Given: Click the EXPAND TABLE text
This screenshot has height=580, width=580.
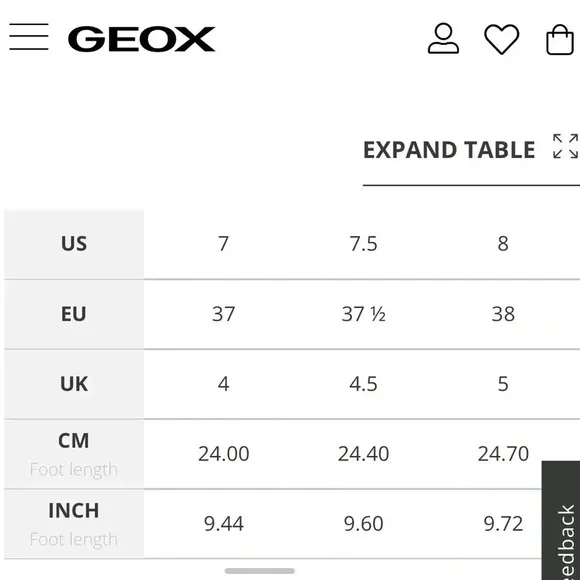Looking at the screenshot, I should click(x=449, y=150).
